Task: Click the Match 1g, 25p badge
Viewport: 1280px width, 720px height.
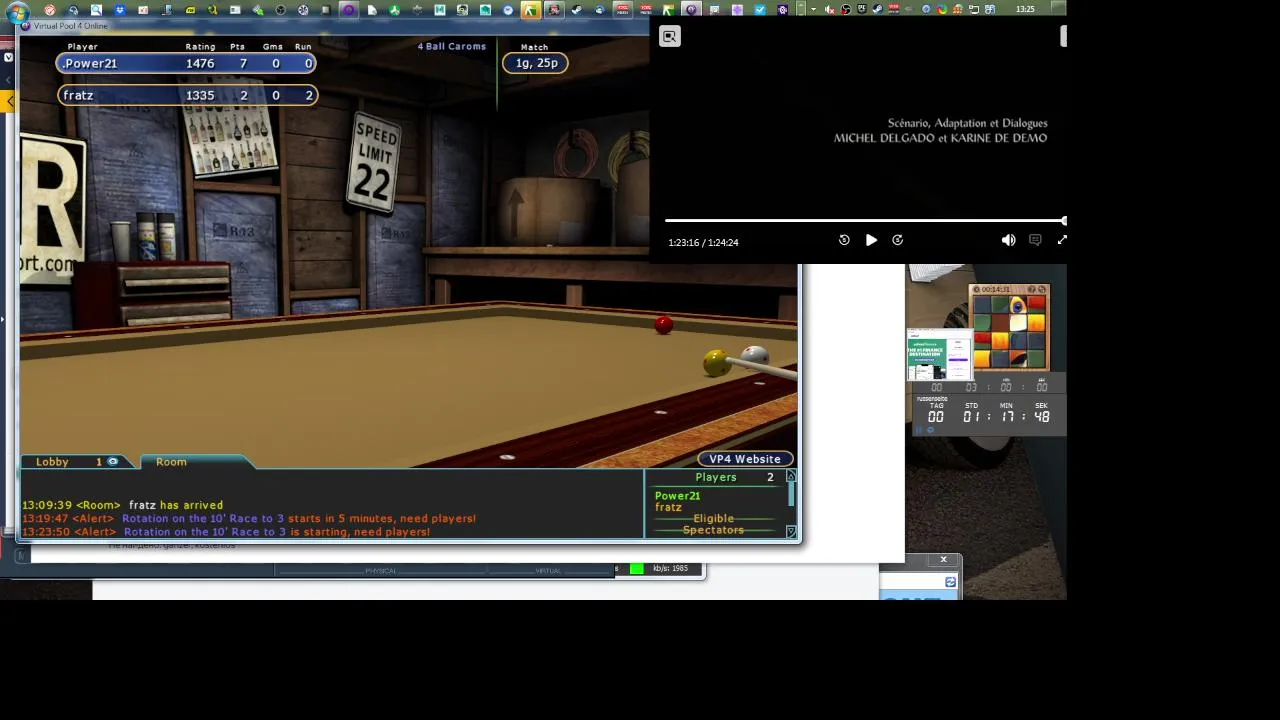Action: point(536,63)
